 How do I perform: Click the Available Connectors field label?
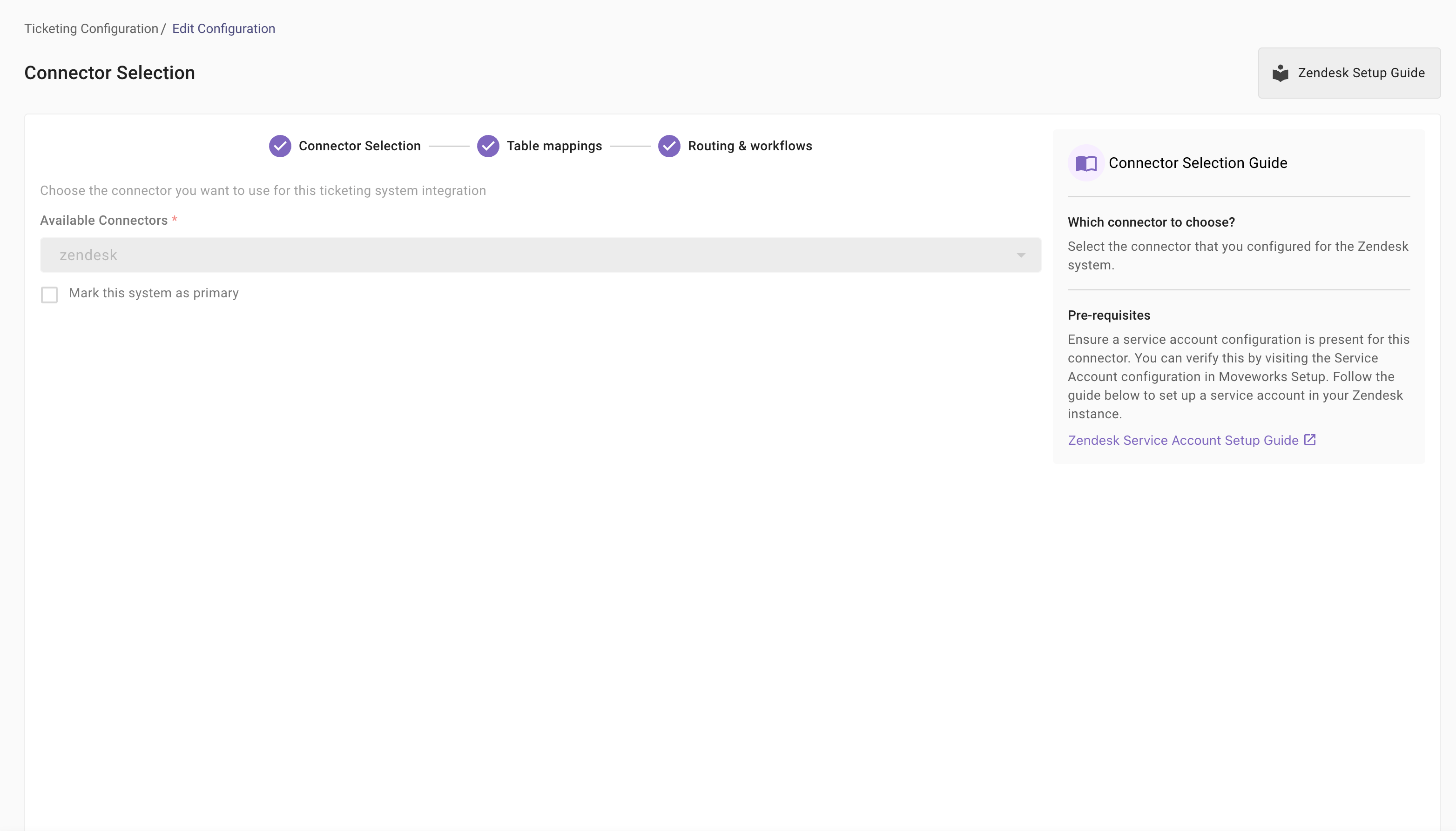pos(104,220)
